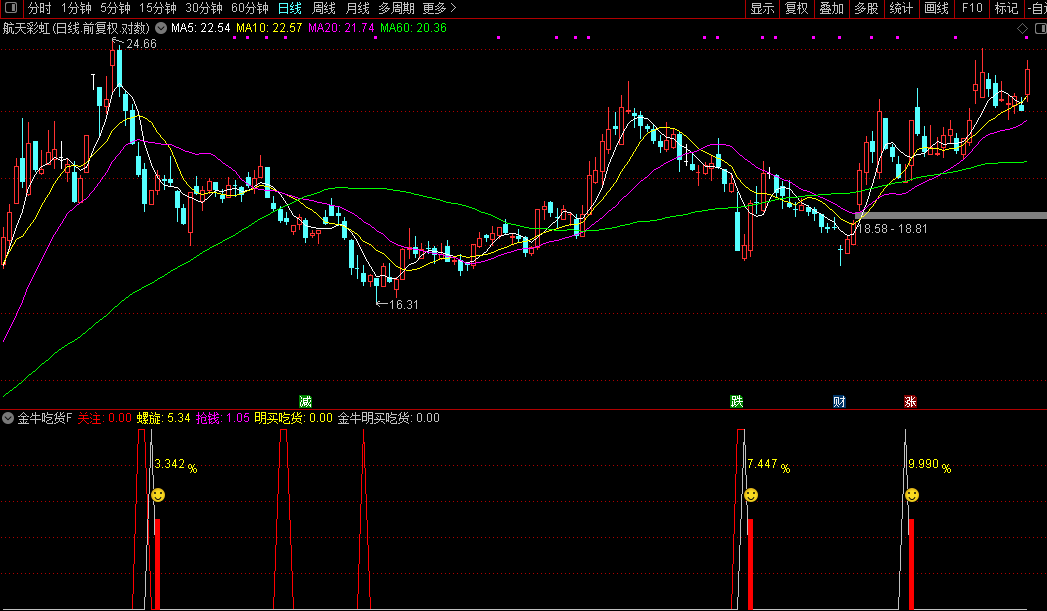This screenshot has height=611, width=1047.
Task: Open the 更多 periods menu
Action: pos(439,8)
